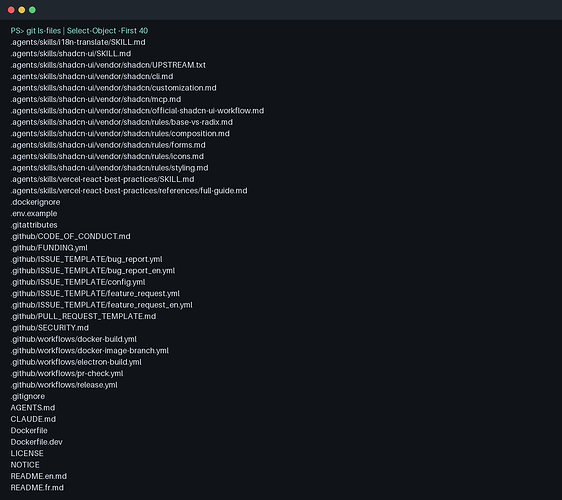This screenshot has height=500, width=562.
Task: Click the CLAUDE.md entry
Action: tap(33, 419)
